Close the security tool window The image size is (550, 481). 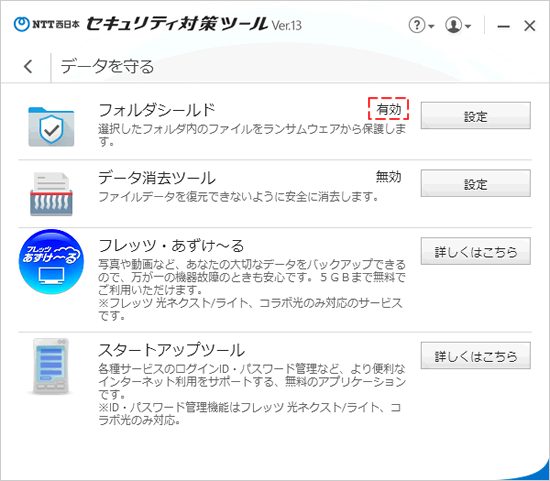[x=530, y=26]
